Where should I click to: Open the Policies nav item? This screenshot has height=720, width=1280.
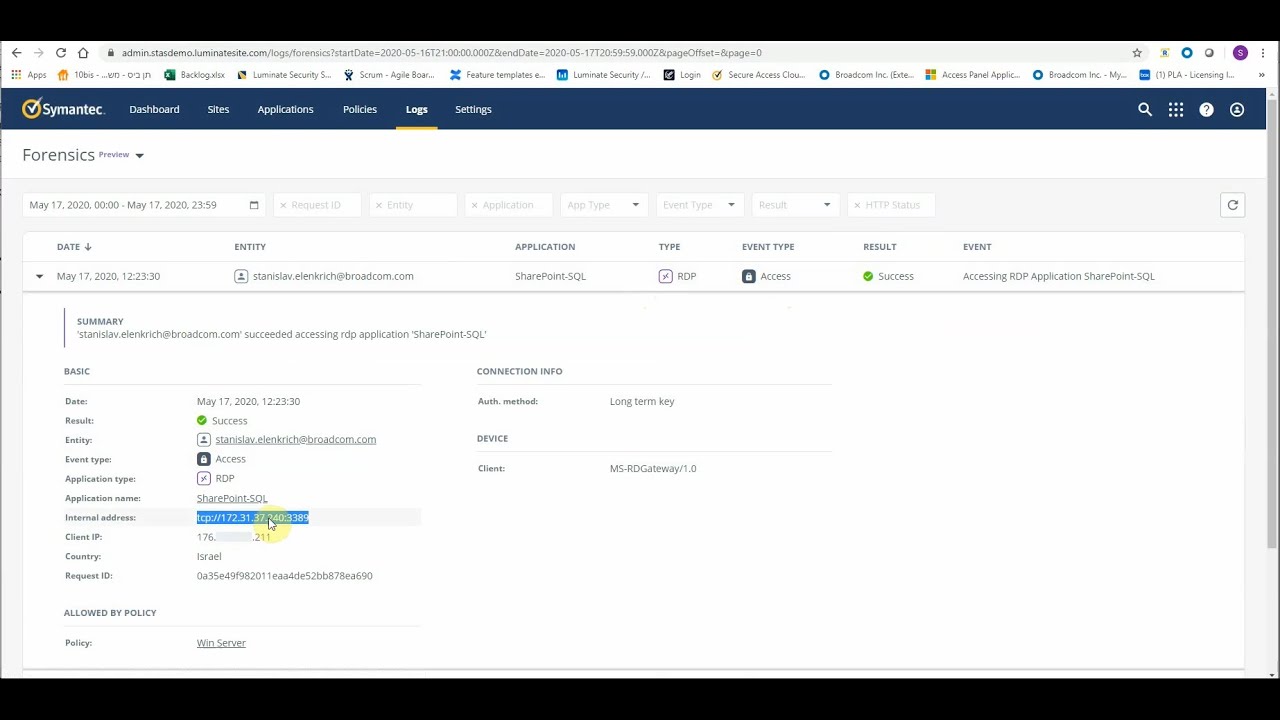coord(360,109)
